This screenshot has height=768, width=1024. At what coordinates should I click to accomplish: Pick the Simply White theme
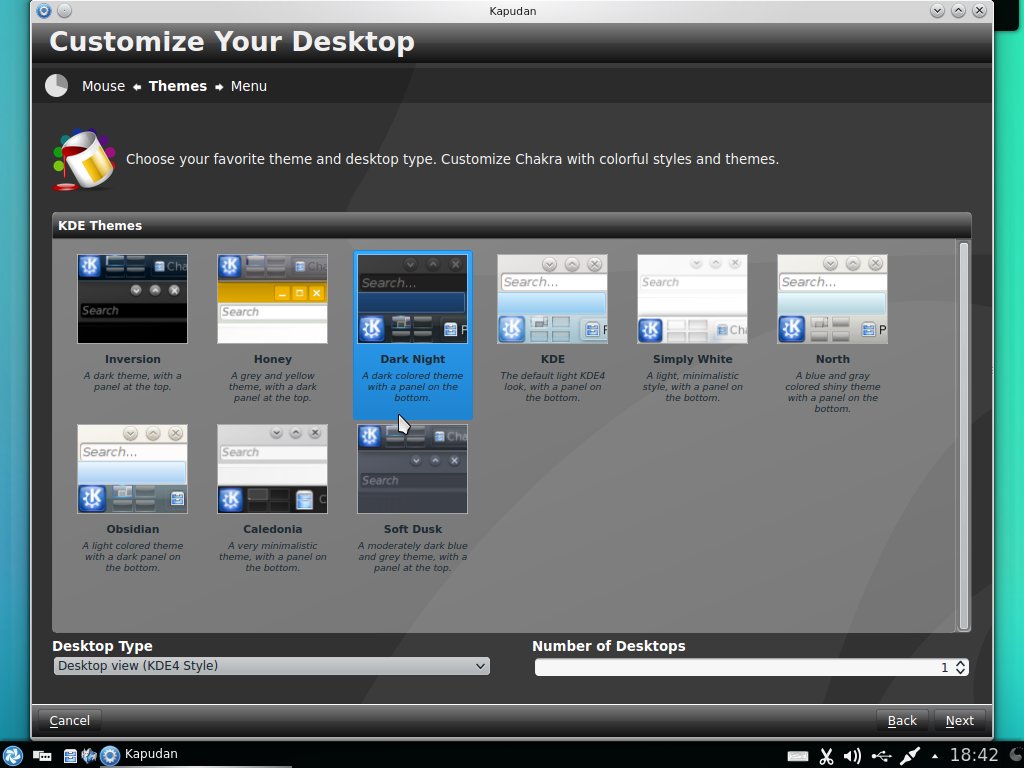tap(692, 299)
